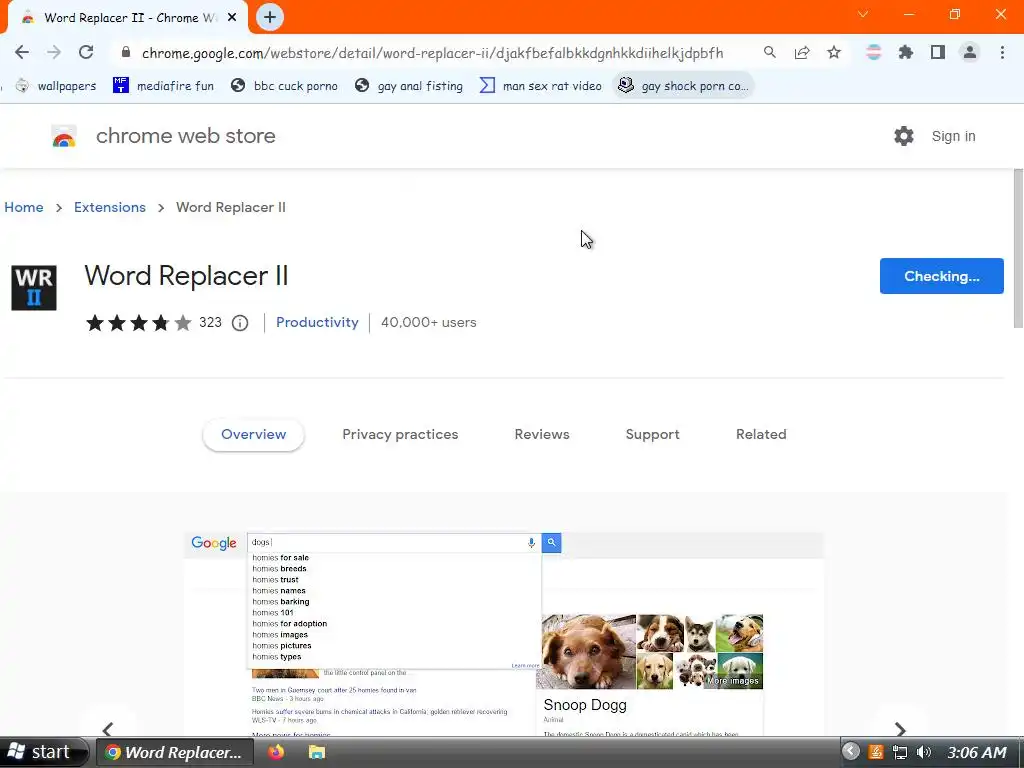1024x768 pixels.
Task: Open Chrome's three-dot menu
Action: tap(1002, 52)
